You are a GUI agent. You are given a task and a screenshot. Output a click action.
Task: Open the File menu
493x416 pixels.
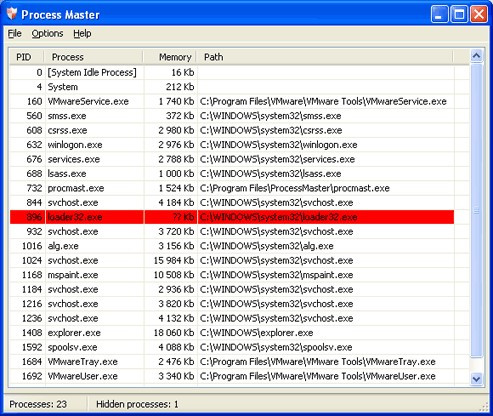(x=14, y=34)
